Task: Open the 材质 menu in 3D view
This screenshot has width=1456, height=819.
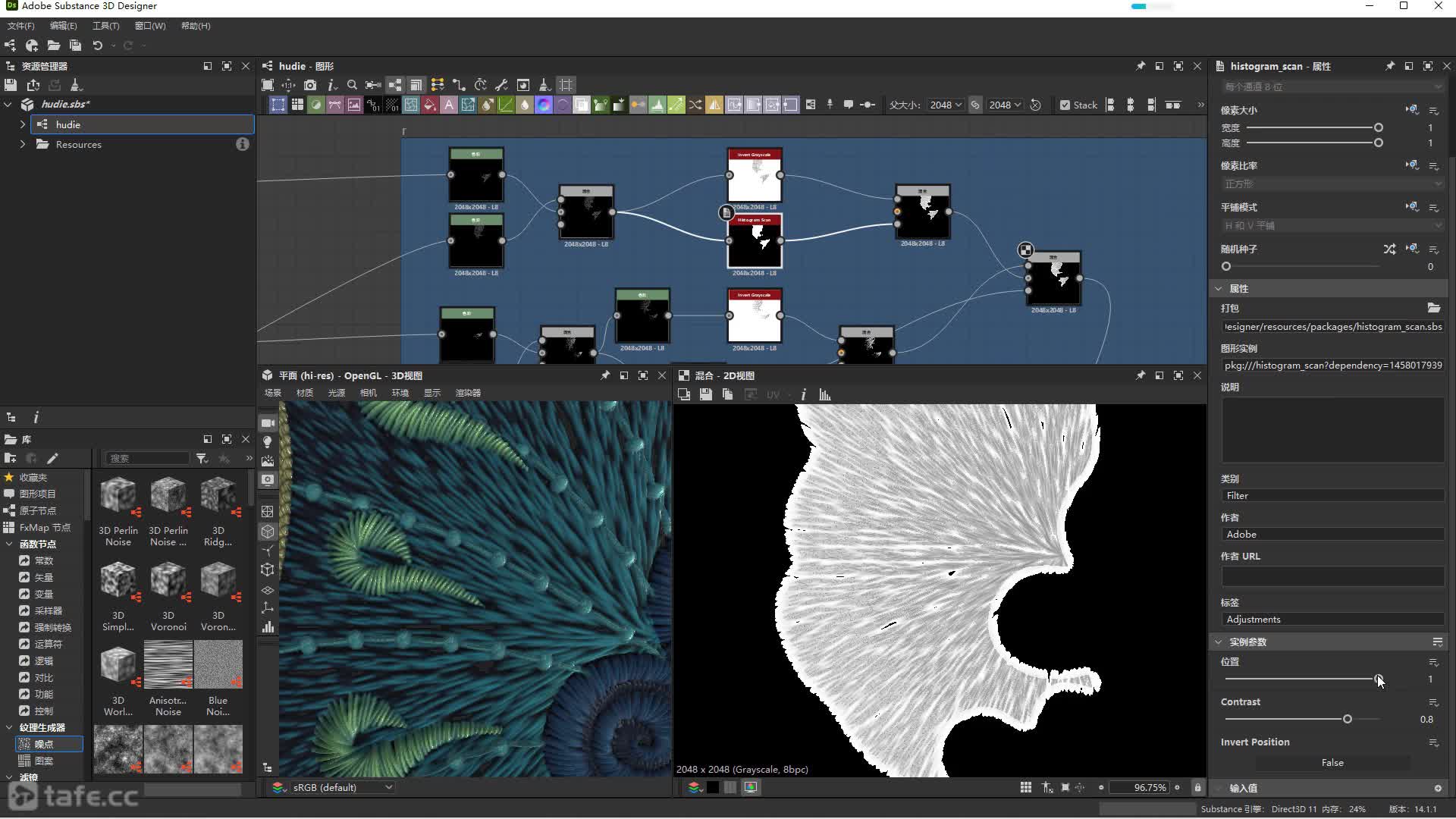Action: pos(304,393)
